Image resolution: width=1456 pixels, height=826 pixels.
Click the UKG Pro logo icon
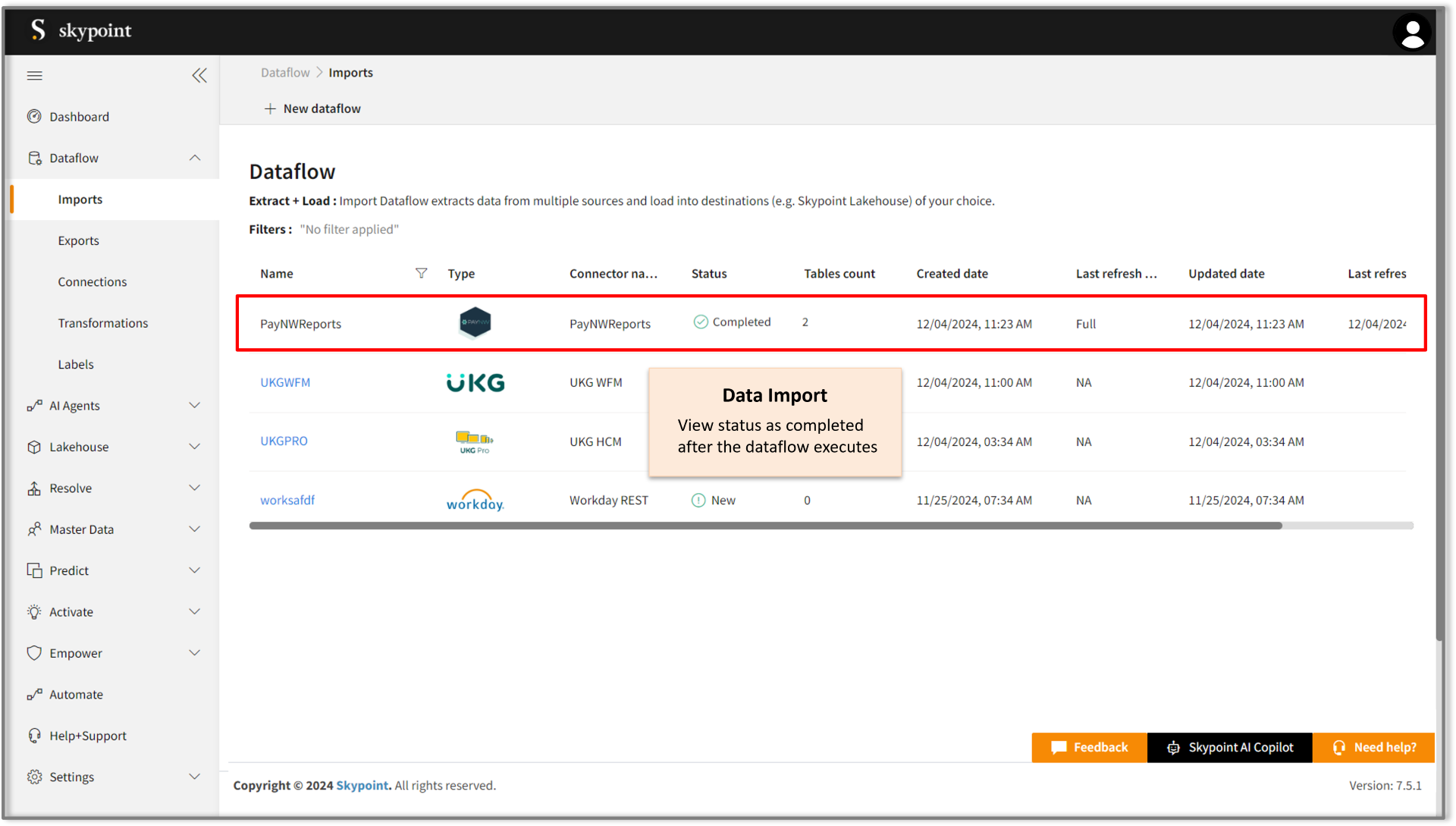click(x=475, y=441)
